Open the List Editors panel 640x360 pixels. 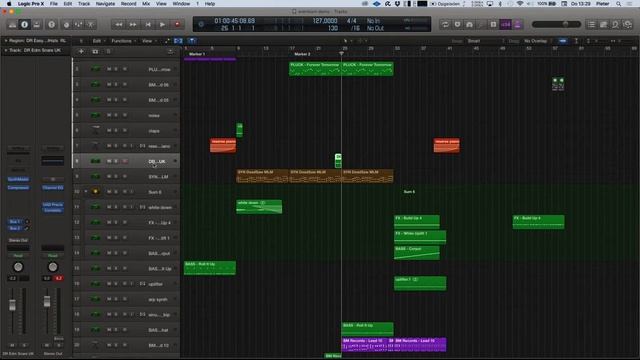click(x=591, y=24)
